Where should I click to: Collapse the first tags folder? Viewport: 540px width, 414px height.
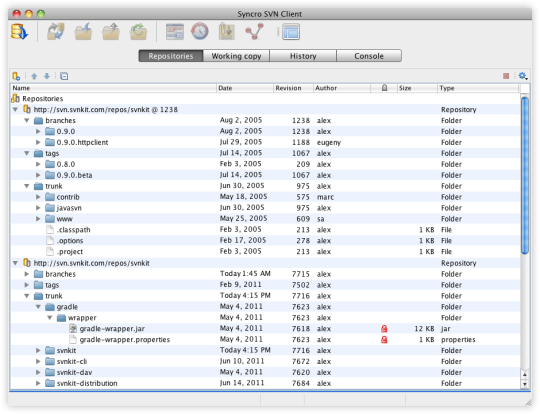[x=27, y=154]
